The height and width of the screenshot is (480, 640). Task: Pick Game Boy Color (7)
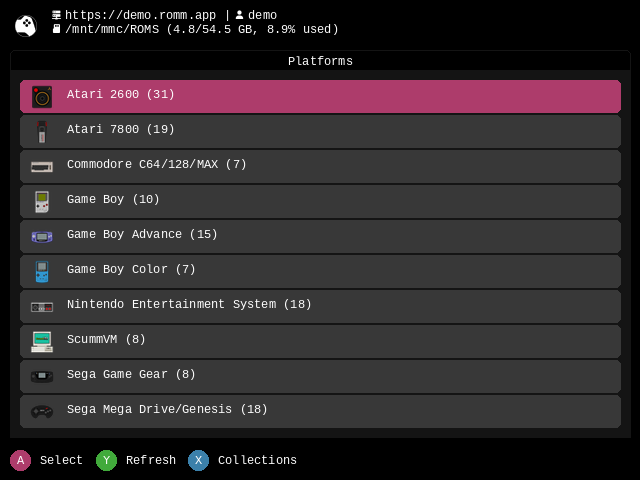[x=320, y=272]
